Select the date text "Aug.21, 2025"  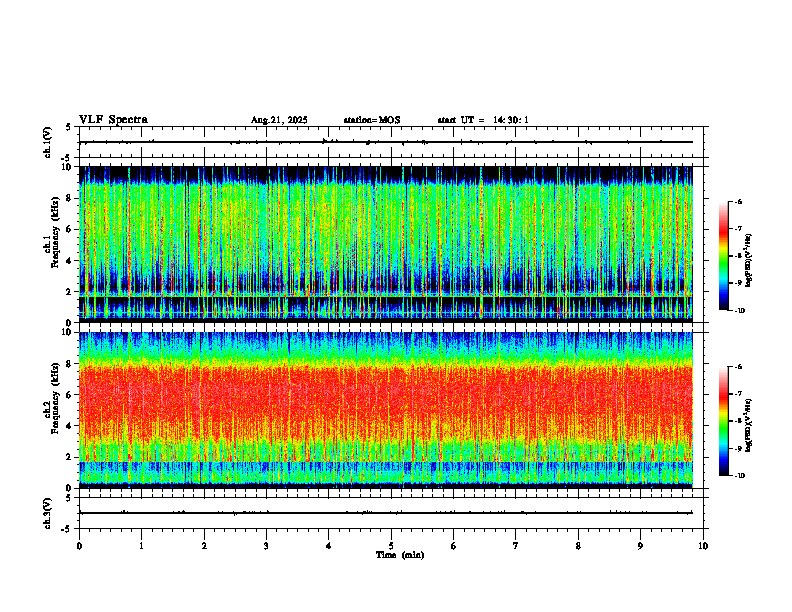coord(279,120)
